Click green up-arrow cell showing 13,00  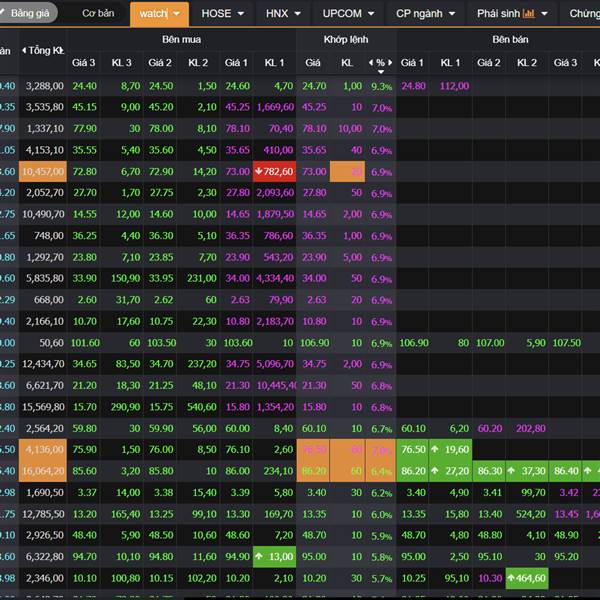pyautogui.click(x=273, y=556)
